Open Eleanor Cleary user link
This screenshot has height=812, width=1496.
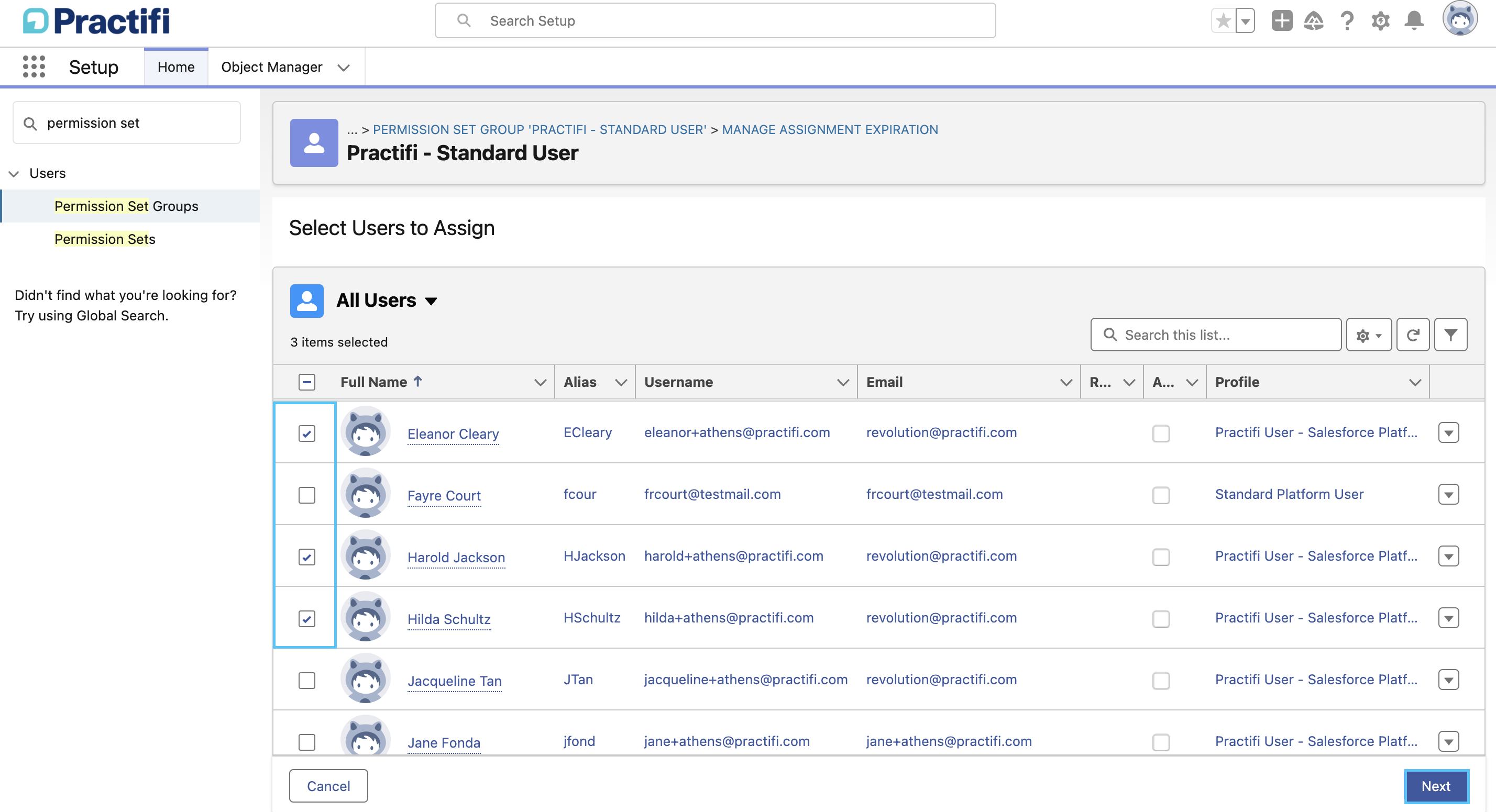[453, 433]
